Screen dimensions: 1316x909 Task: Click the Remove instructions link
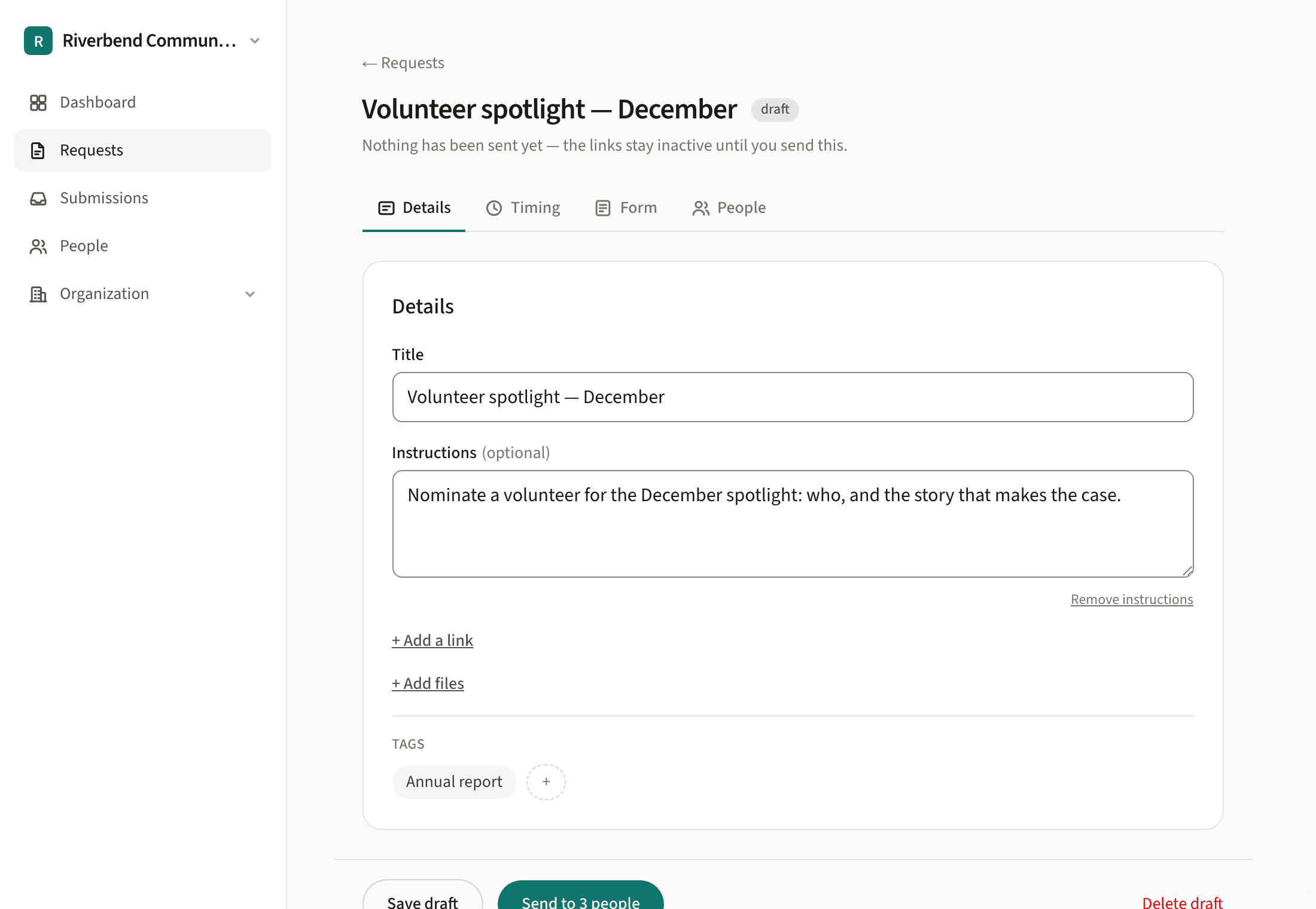1132,599
